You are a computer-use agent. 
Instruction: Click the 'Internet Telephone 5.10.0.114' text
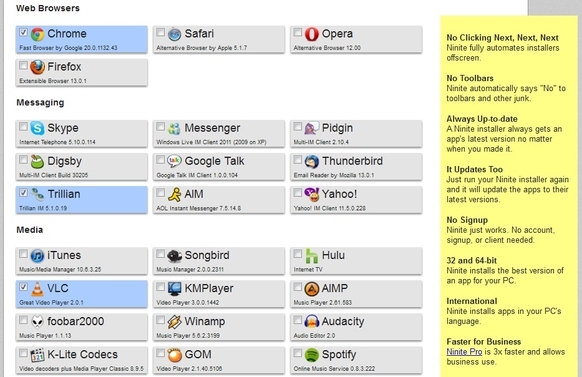pyautogui.click(x=57, y=142)
